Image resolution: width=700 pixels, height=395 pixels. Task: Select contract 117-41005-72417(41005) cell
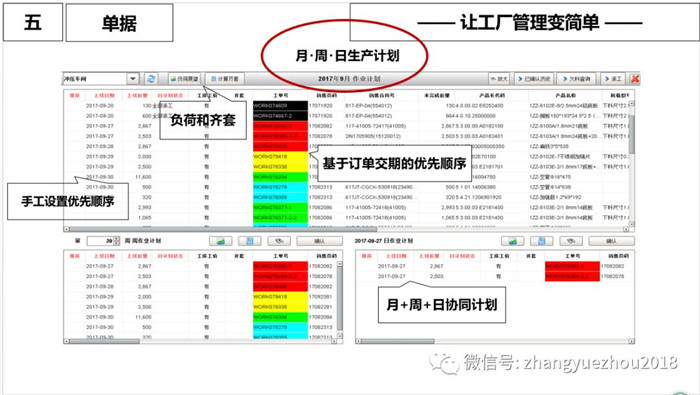click(x=375, y=126)
